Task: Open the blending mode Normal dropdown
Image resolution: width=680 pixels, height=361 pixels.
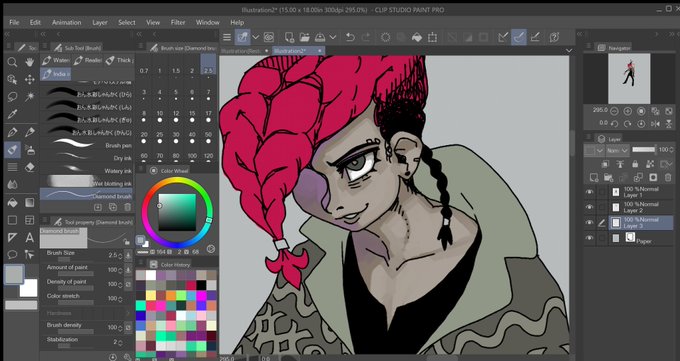Action: point(617,150)
